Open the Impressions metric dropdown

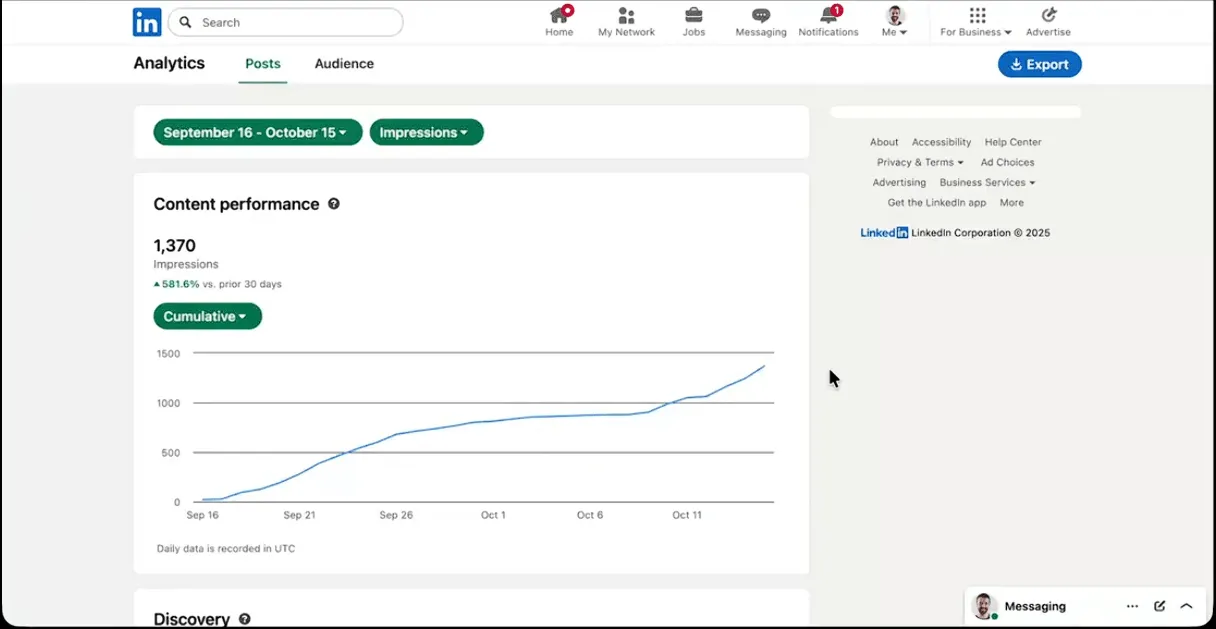tap(426, 132)
